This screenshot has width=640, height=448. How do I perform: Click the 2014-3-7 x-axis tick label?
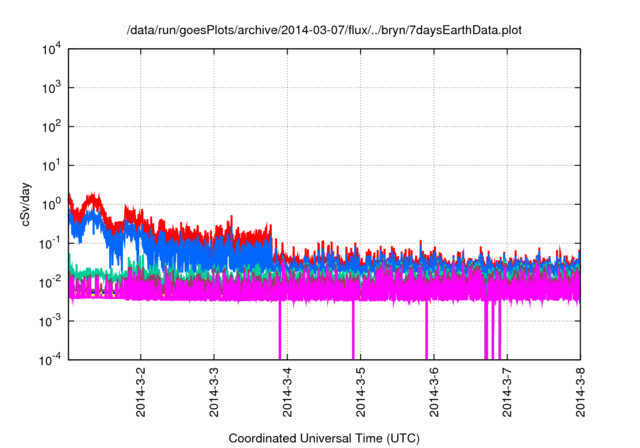click(507, 392)
